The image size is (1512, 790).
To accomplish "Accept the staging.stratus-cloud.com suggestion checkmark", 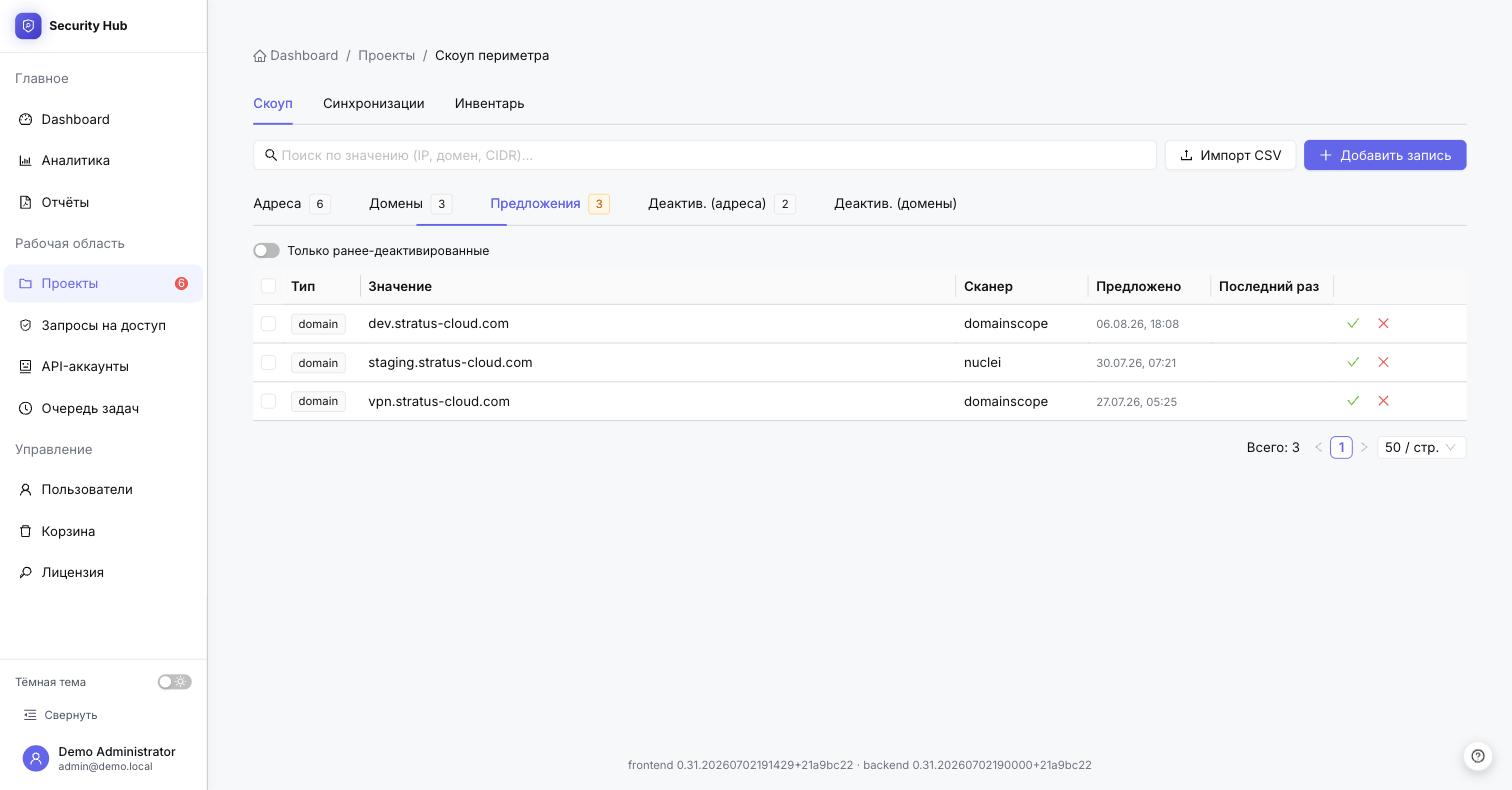I will (1353, 362).
